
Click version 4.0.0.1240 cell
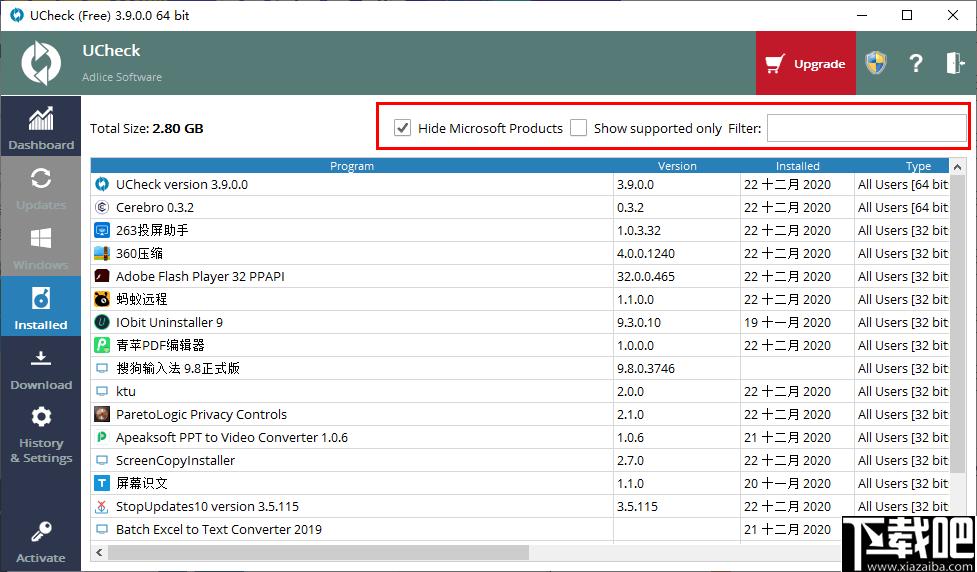tap(646, 254)
